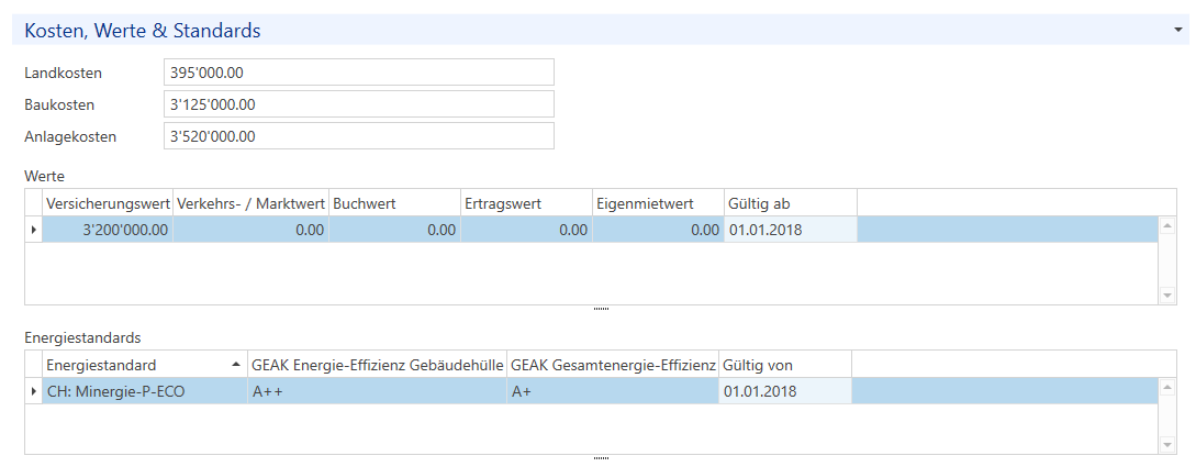Select the Eigenmietwert 0.00 cell
Viewport: 1196px width, 467px height.
pyautogui.click(x=658, y=230)
